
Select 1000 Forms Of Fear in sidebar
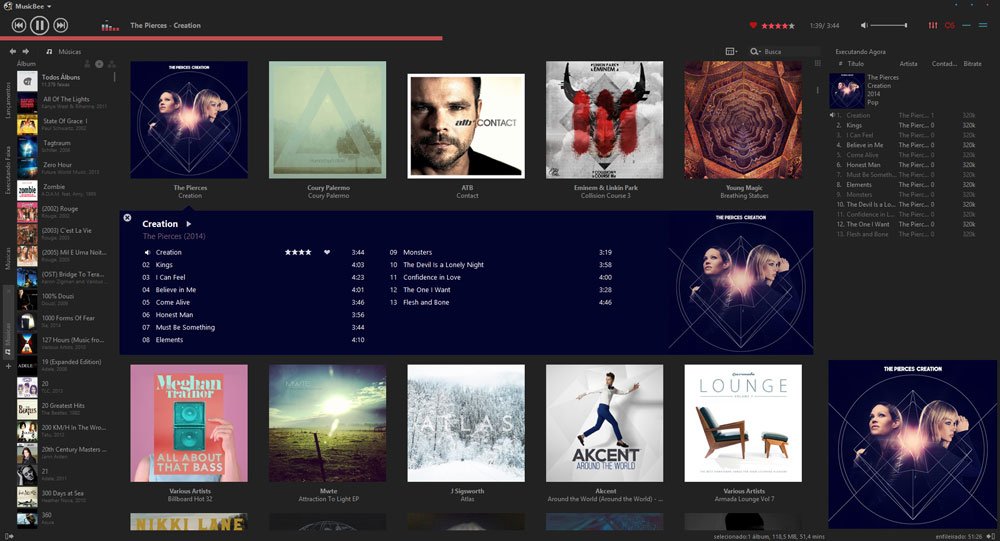[64, 321]
